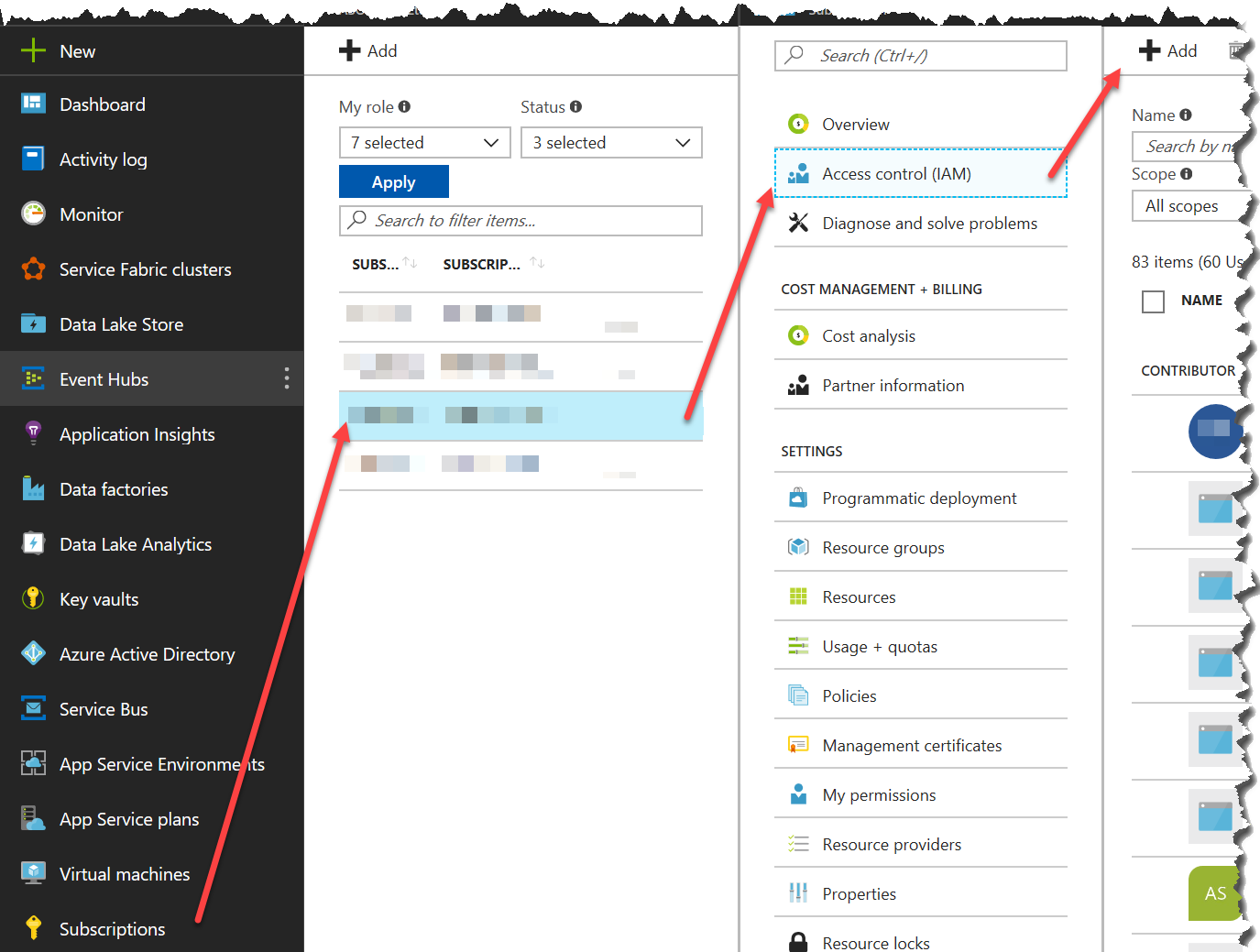Viewport: 1260px width, 952px height.
Task: Click the green New plus icon
Action: [x=33, y=50]
